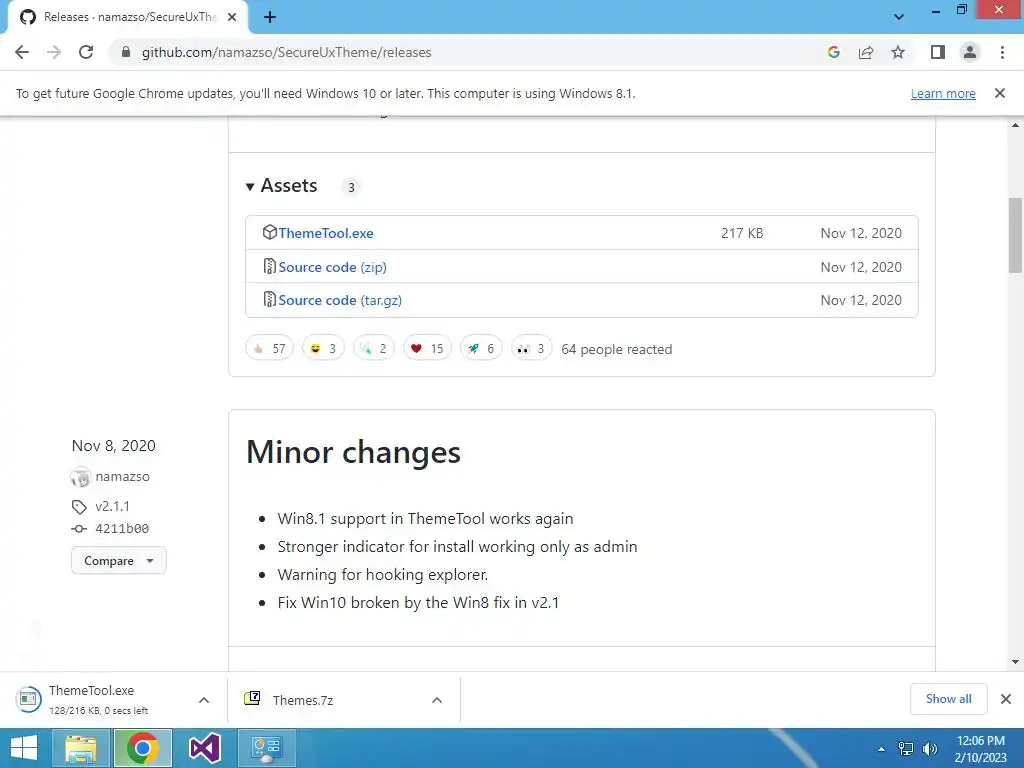Open commit 4211b00
The height and width of the screenshot is (768, 1024).
click(122, 528)
